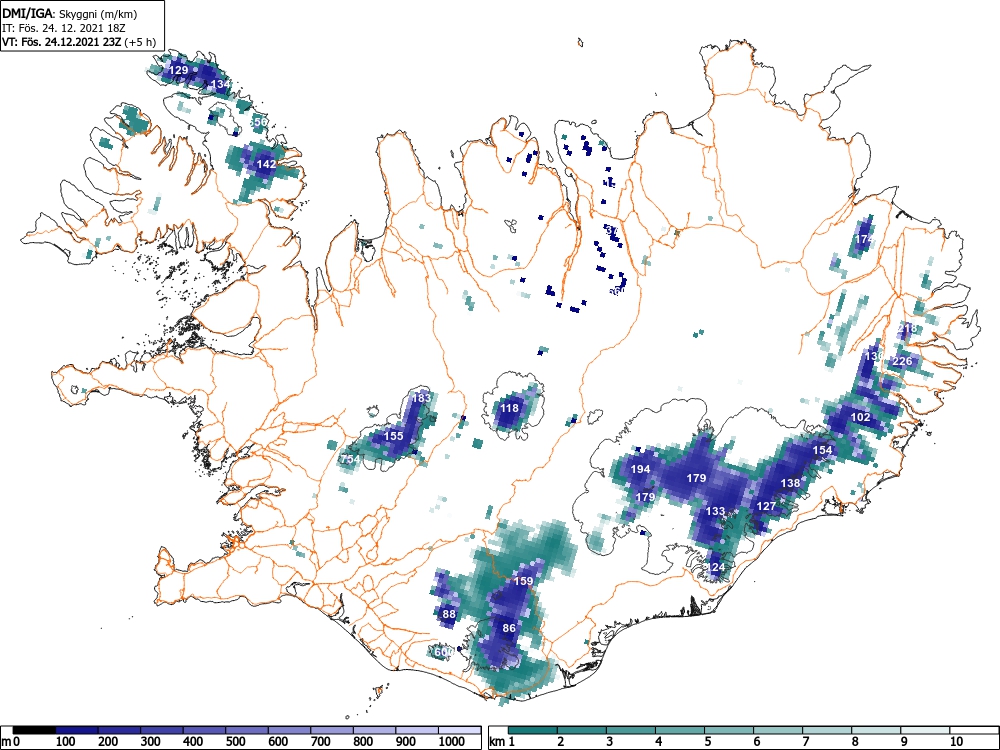
Task: Click the 10 tick in the km legend
Action: click(x=956, y=742)
